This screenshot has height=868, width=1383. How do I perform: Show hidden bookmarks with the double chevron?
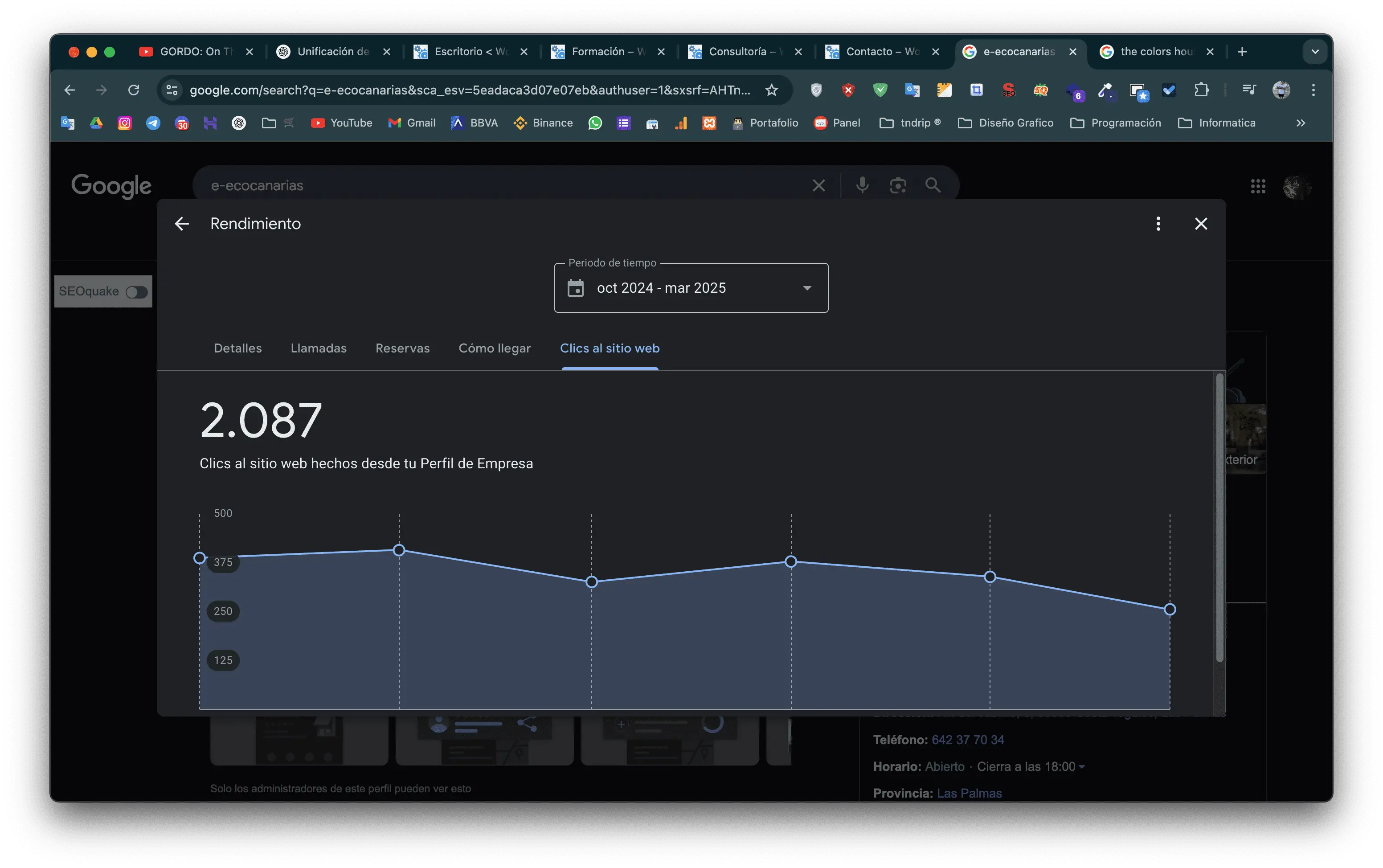coord(1301,123)
